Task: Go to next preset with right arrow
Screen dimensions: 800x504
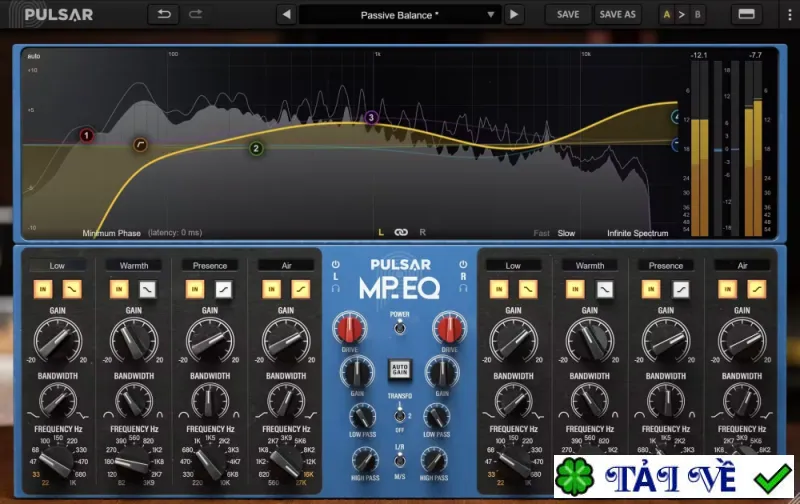Action: click(x=514, y=15)
